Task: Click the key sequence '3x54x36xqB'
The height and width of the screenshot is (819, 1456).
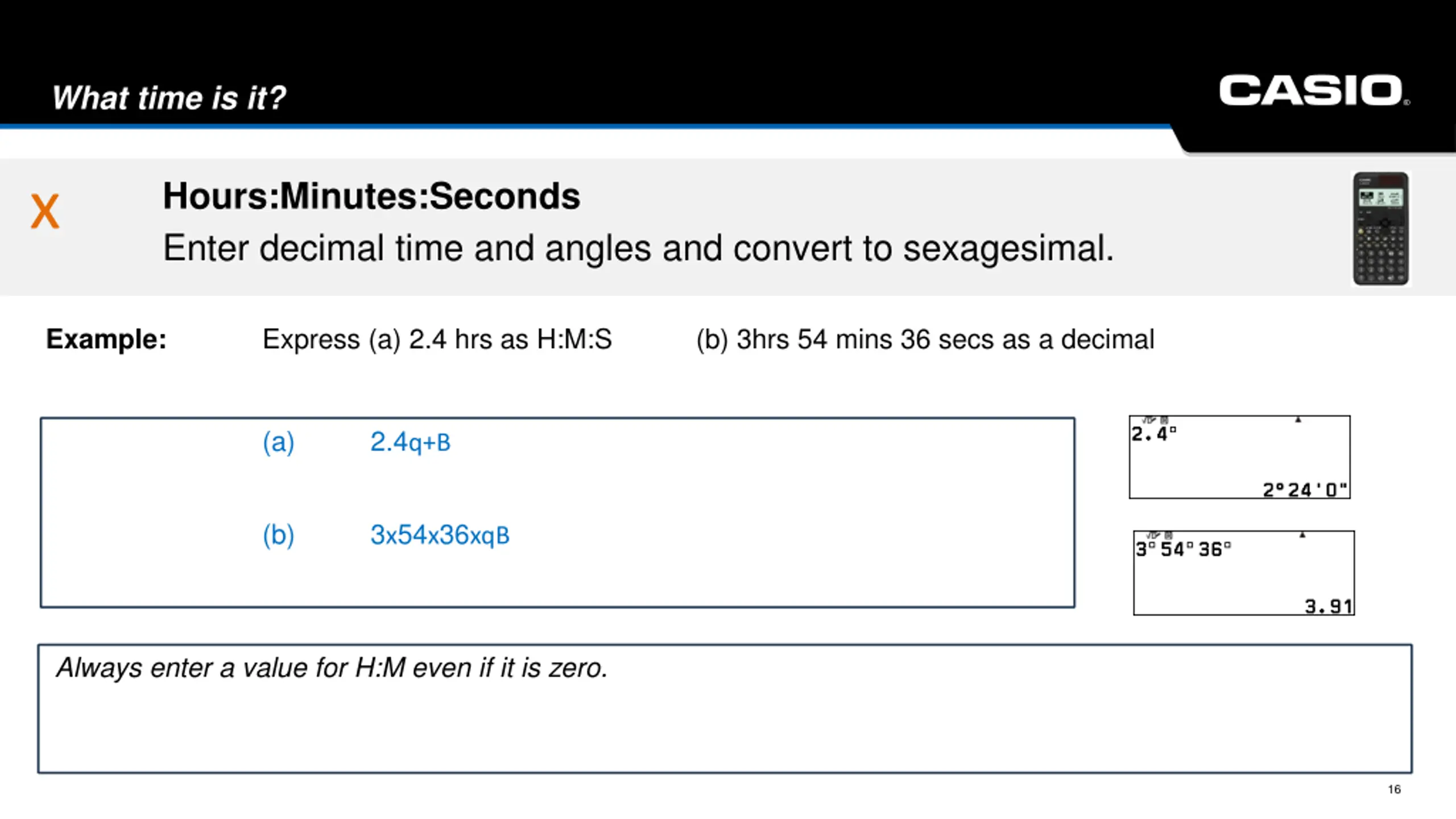Action: (440, 535)
